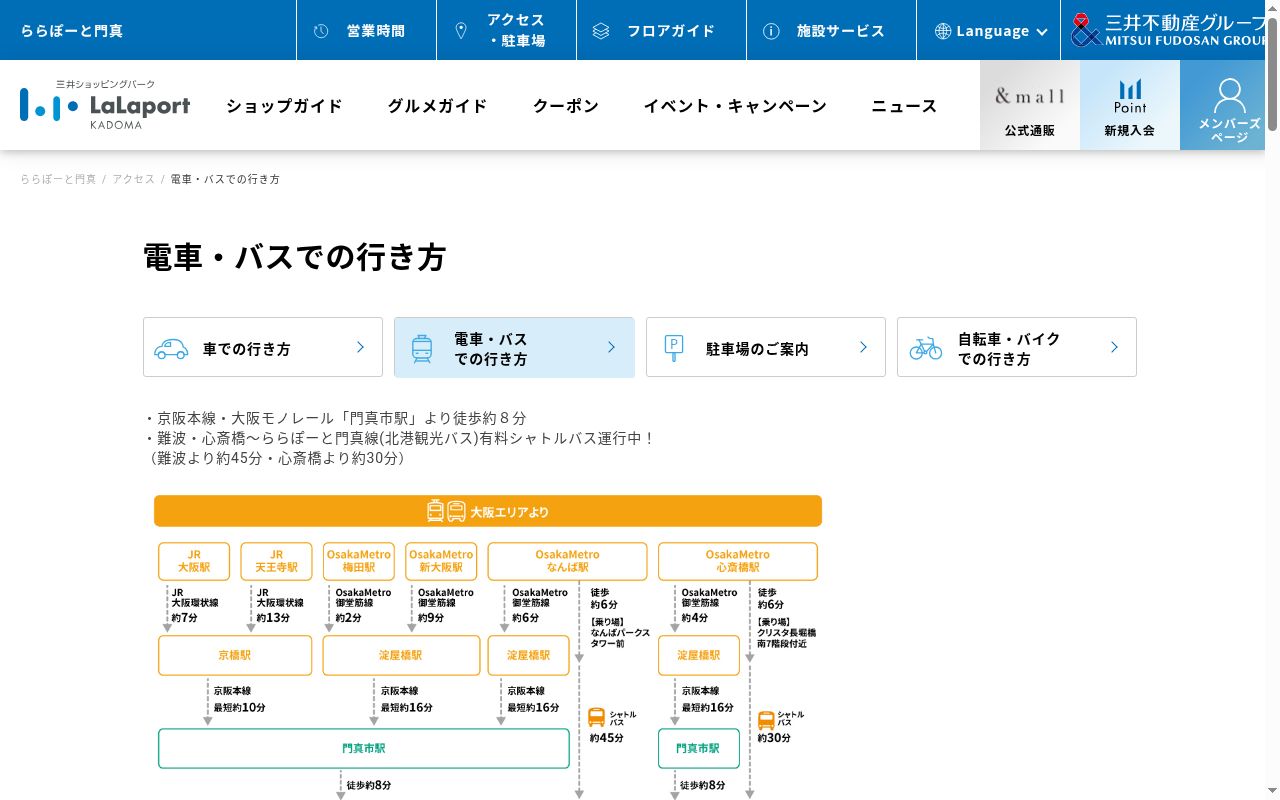Viewport: 1280px width, 800px height.
Task: Click the orange train and bus icon in 大阪エリアより
Action: tap(446, 511)
